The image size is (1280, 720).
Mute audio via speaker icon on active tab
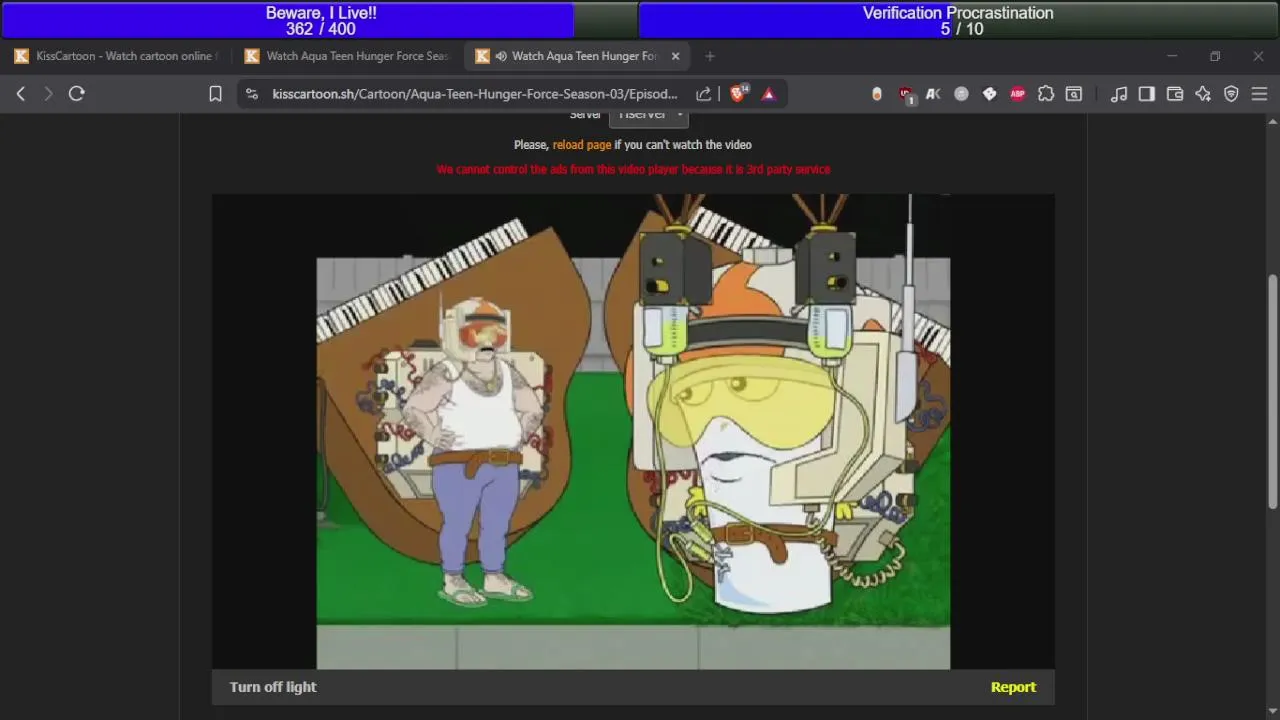coord(500,56)
